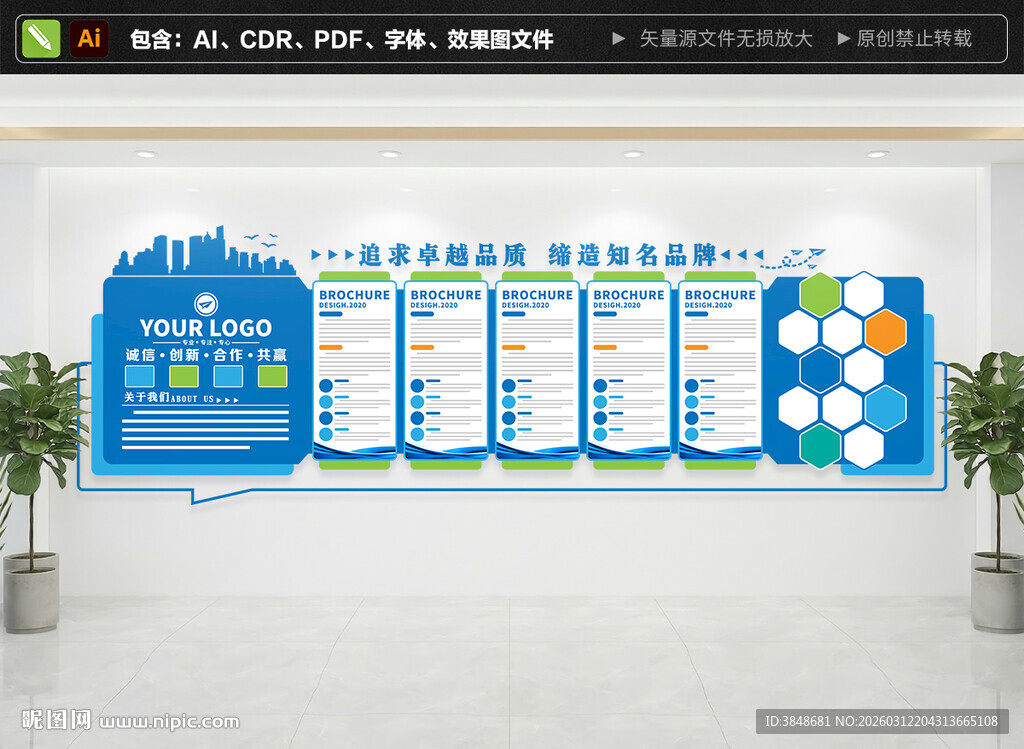Select the light blue hexagon on the honeycomb board

[x=886, y=408]
